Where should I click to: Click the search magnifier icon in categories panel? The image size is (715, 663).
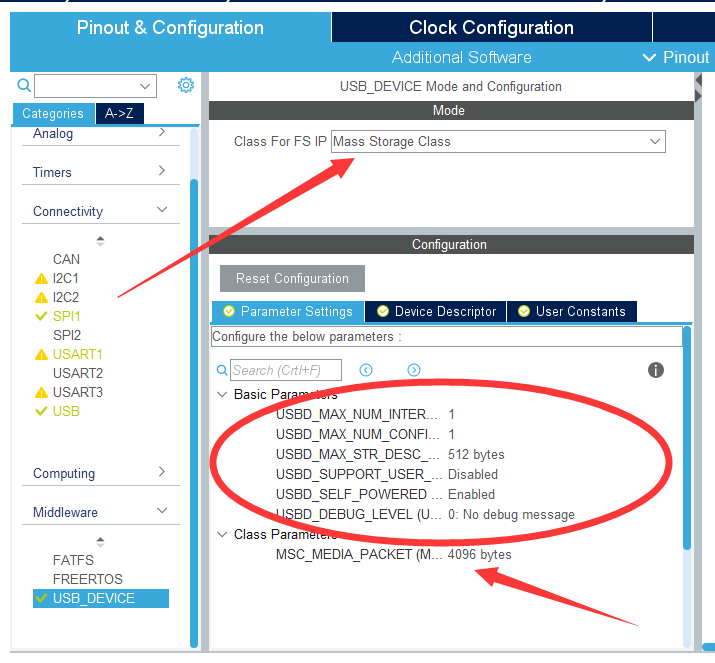pyautogui.click(x=24, y=85)
